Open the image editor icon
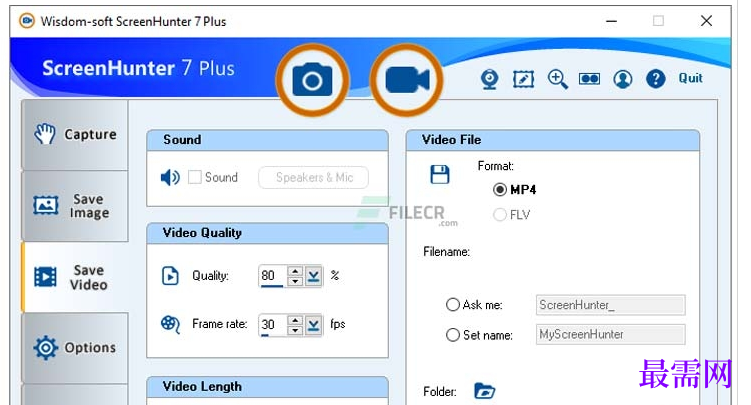 point(523,79)
